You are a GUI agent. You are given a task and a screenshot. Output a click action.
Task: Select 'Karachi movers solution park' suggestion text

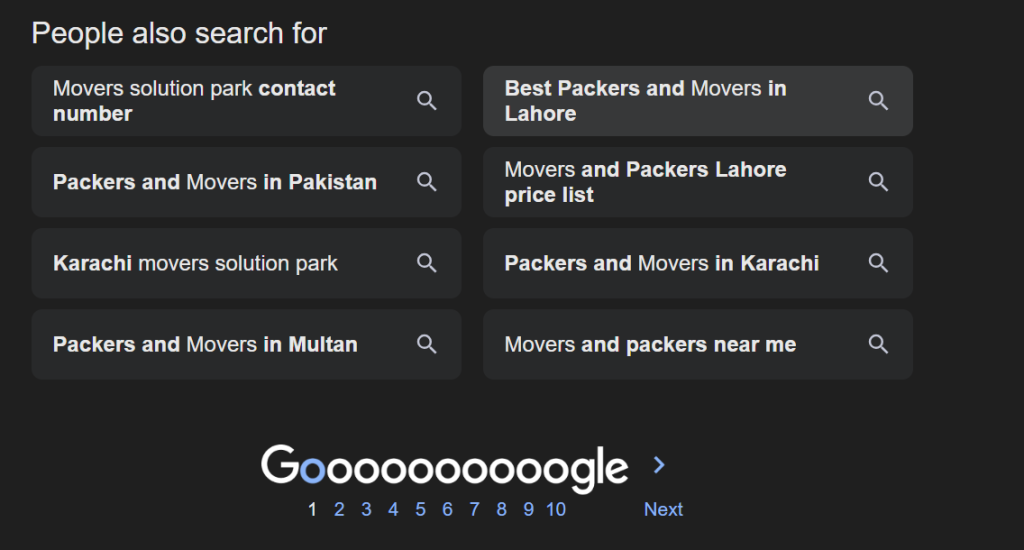195,263
